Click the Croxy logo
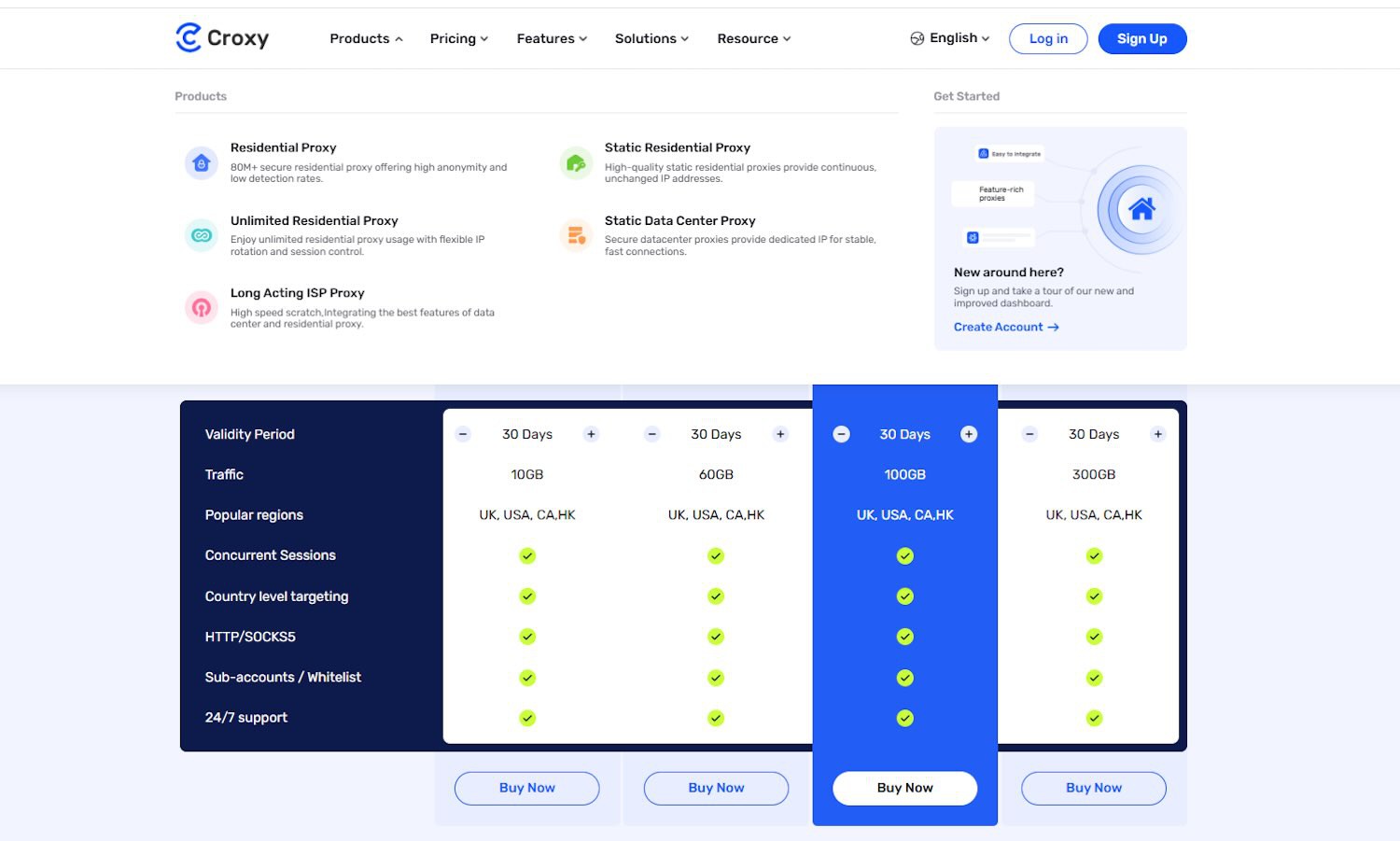The width and height of the screenshot is (1400, 841). coord(222,37)
